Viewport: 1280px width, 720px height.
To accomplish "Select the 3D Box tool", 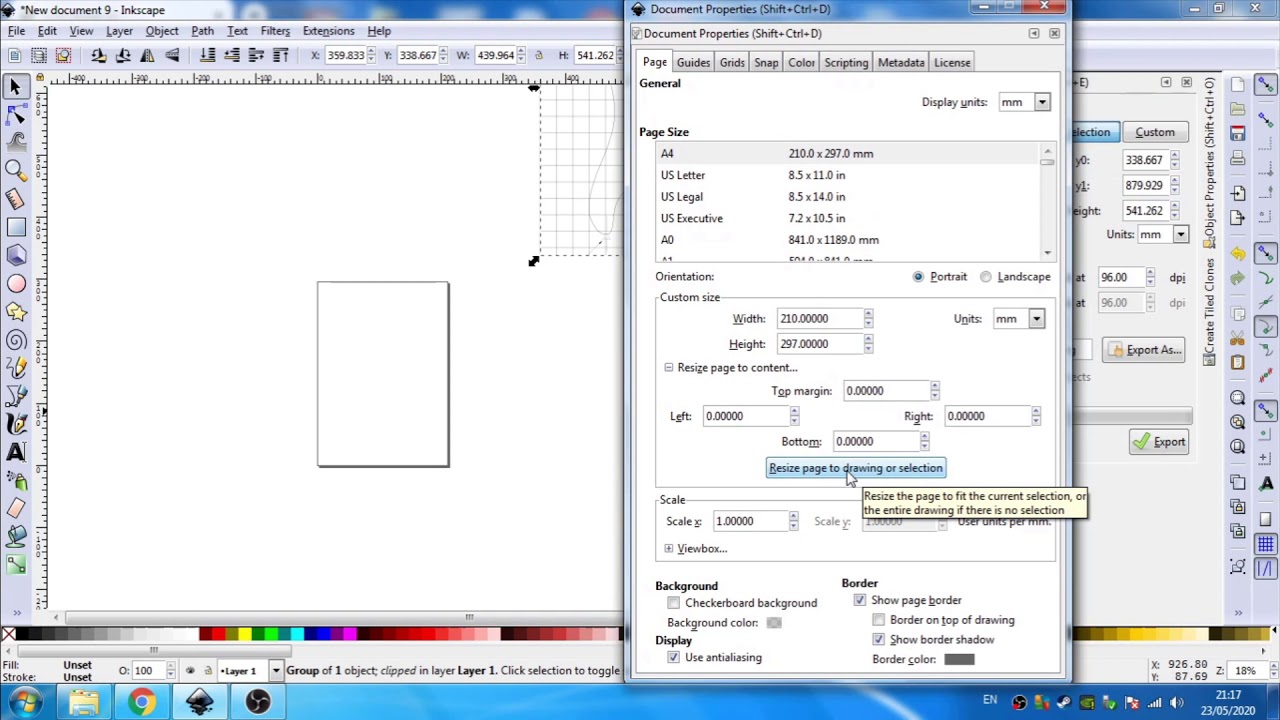I will [15, 256].
